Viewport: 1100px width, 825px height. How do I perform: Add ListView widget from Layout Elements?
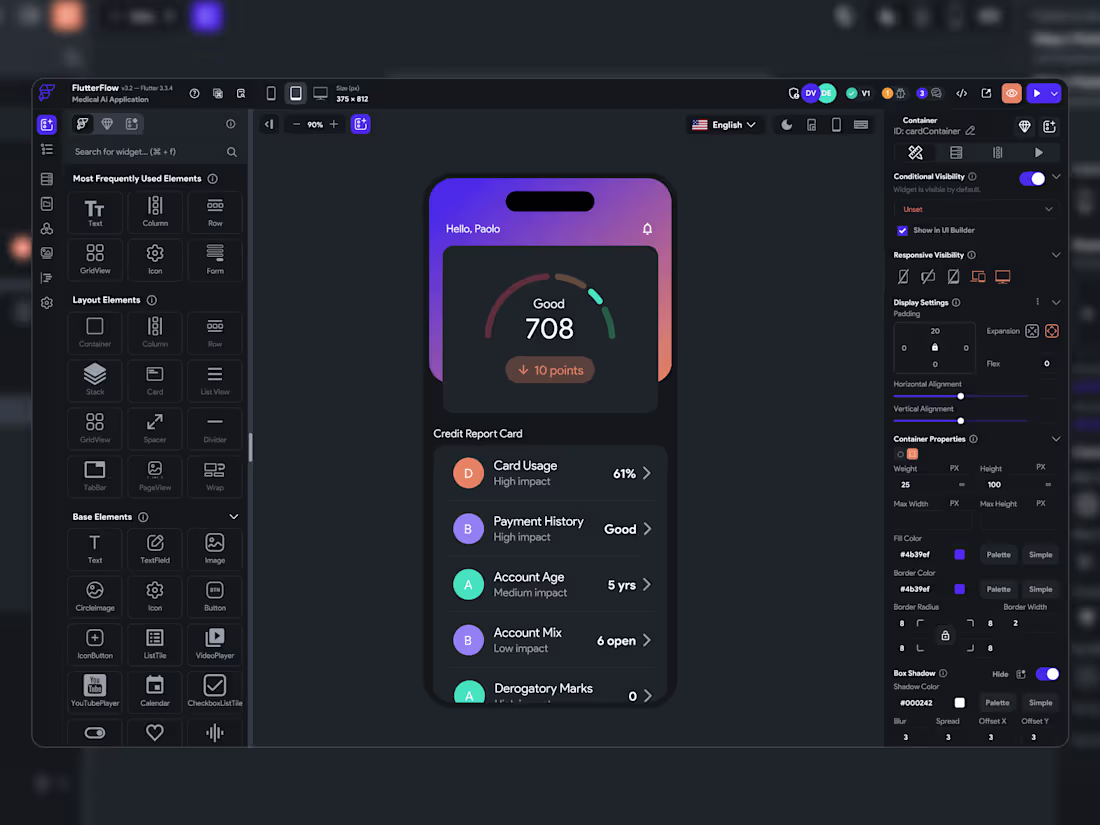point(215,380)
